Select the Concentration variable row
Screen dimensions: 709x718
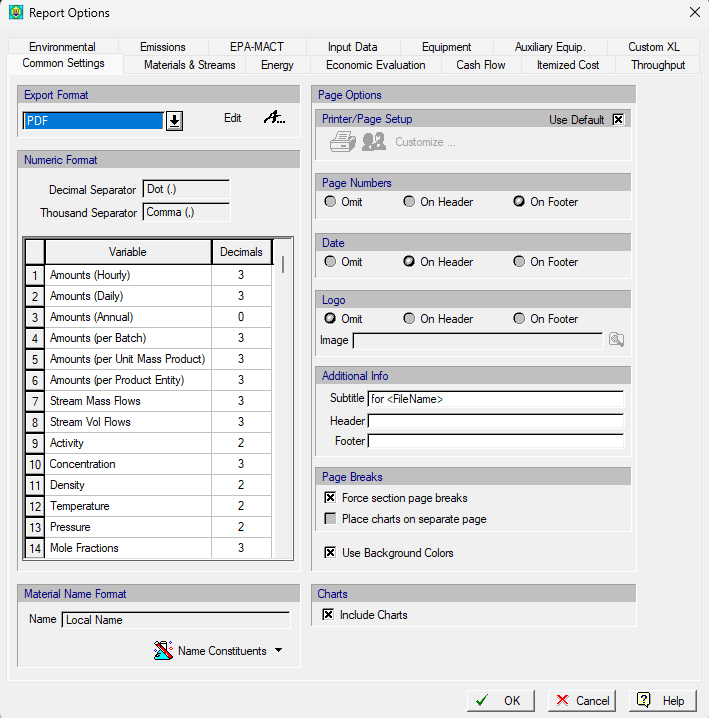[149, 464]
